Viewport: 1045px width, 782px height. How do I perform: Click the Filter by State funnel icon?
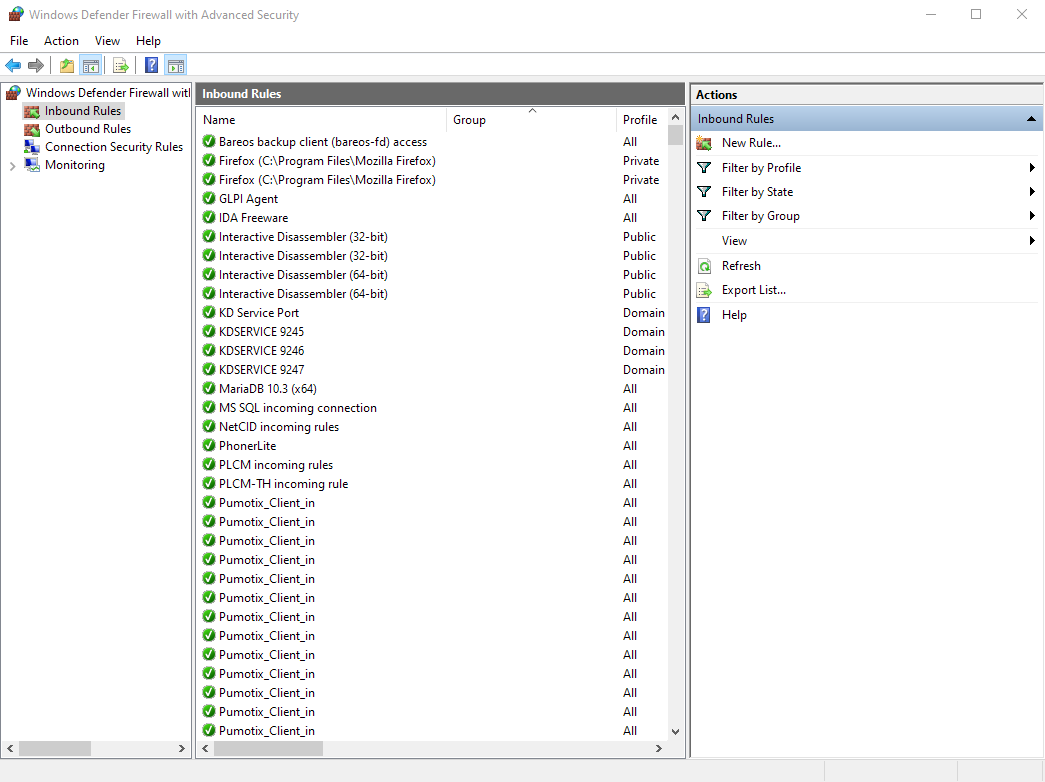704,192
